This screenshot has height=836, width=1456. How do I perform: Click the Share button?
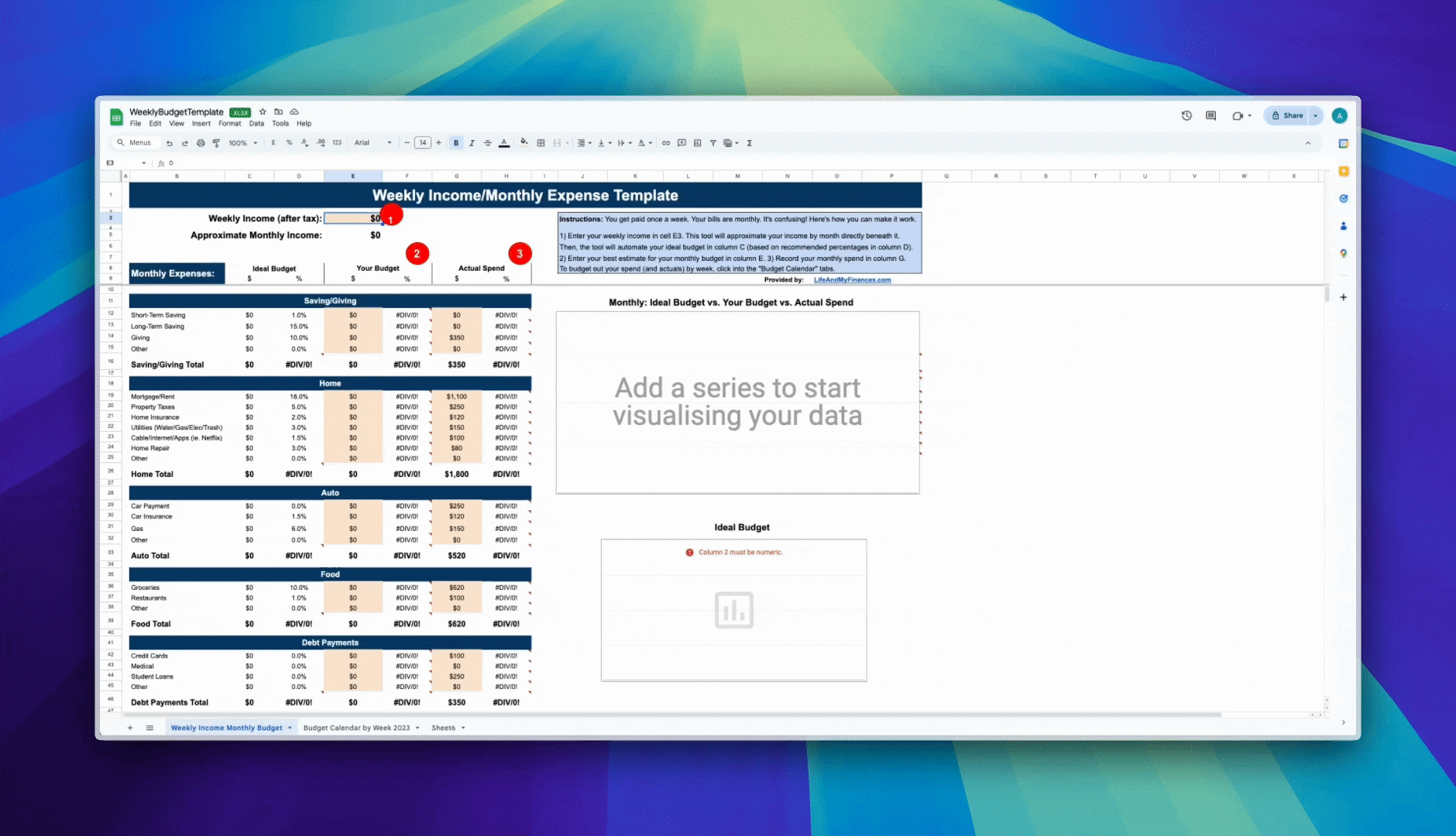click(1292, 115)
